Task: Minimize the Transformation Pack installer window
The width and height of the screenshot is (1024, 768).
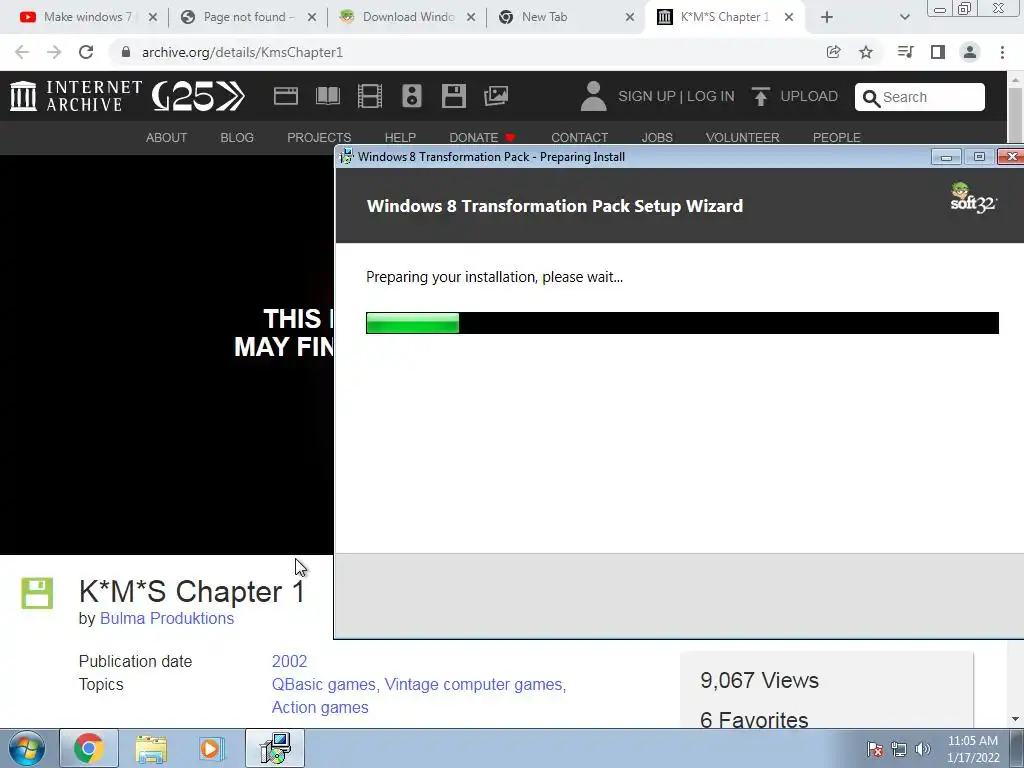Action: 946,157
